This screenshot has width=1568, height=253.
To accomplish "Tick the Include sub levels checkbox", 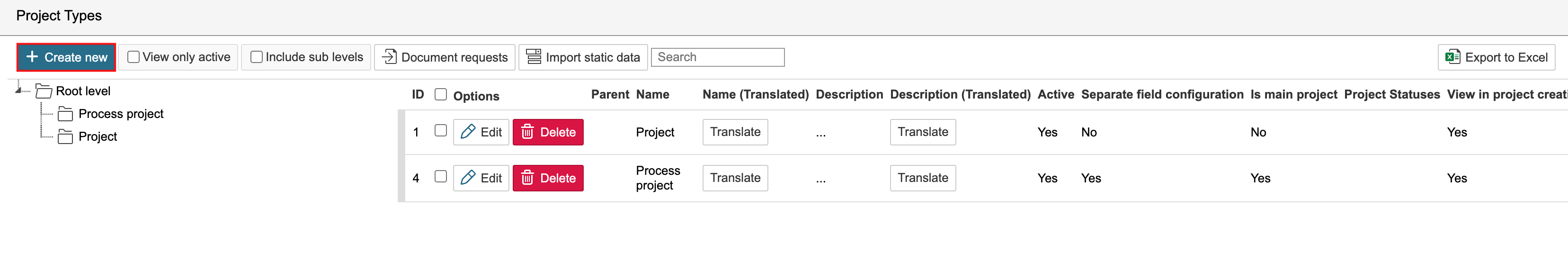I will 256,57.
